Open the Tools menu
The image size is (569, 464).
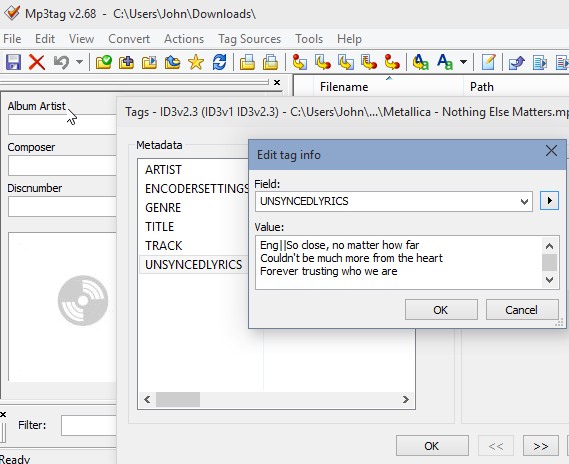[309, 39]
